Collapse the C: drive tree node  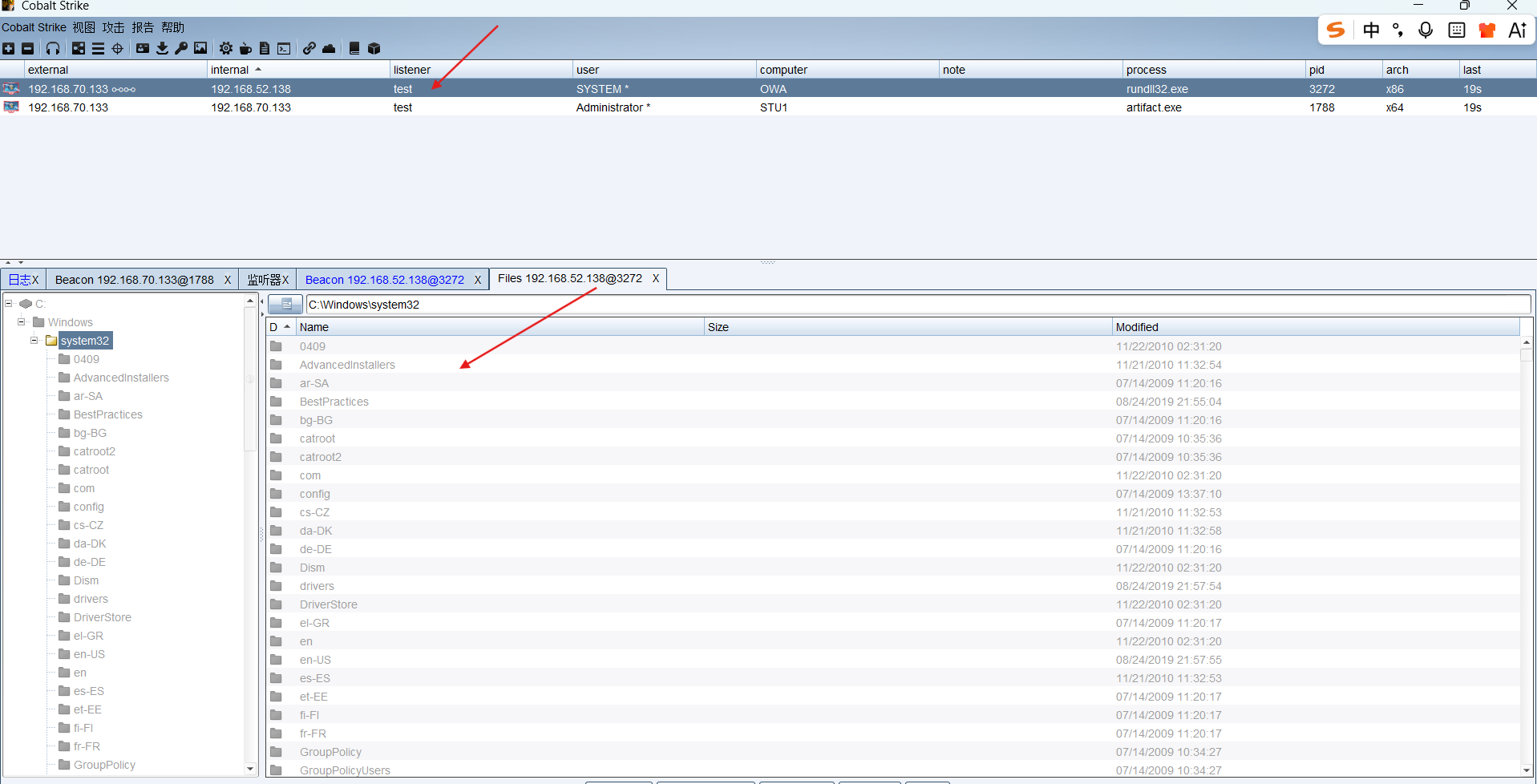9,304
